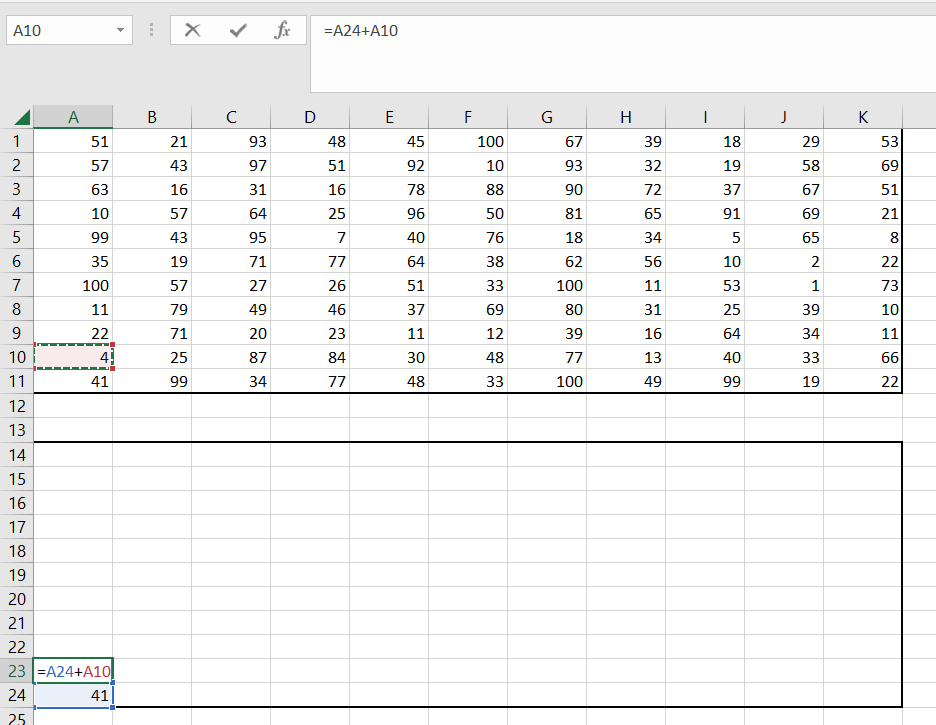This screenshot has width=936, height=725.
Task: Open the Insert Function fx dialog
Action: pos(282,31)
